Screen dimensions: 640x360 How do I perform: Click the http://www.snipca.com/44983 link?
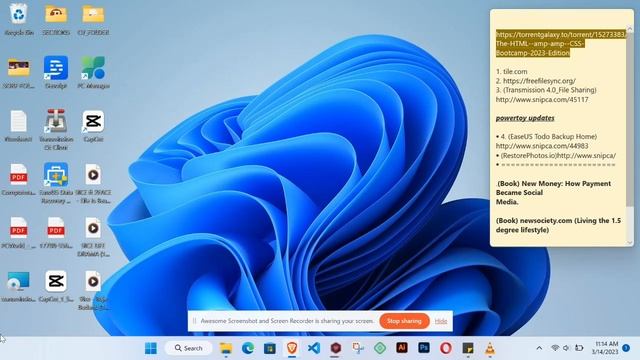[542, 146]
